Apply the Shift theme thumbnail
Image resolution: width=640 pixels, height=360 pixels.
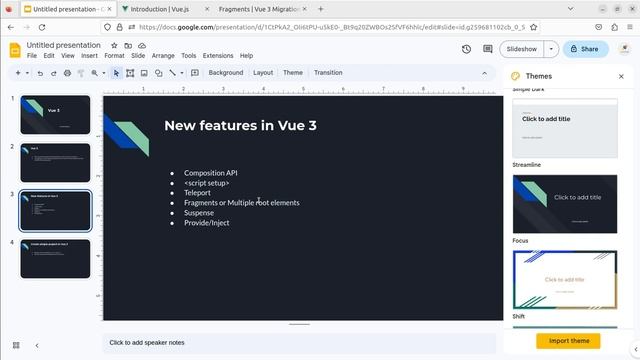click(x=565, y=280)
